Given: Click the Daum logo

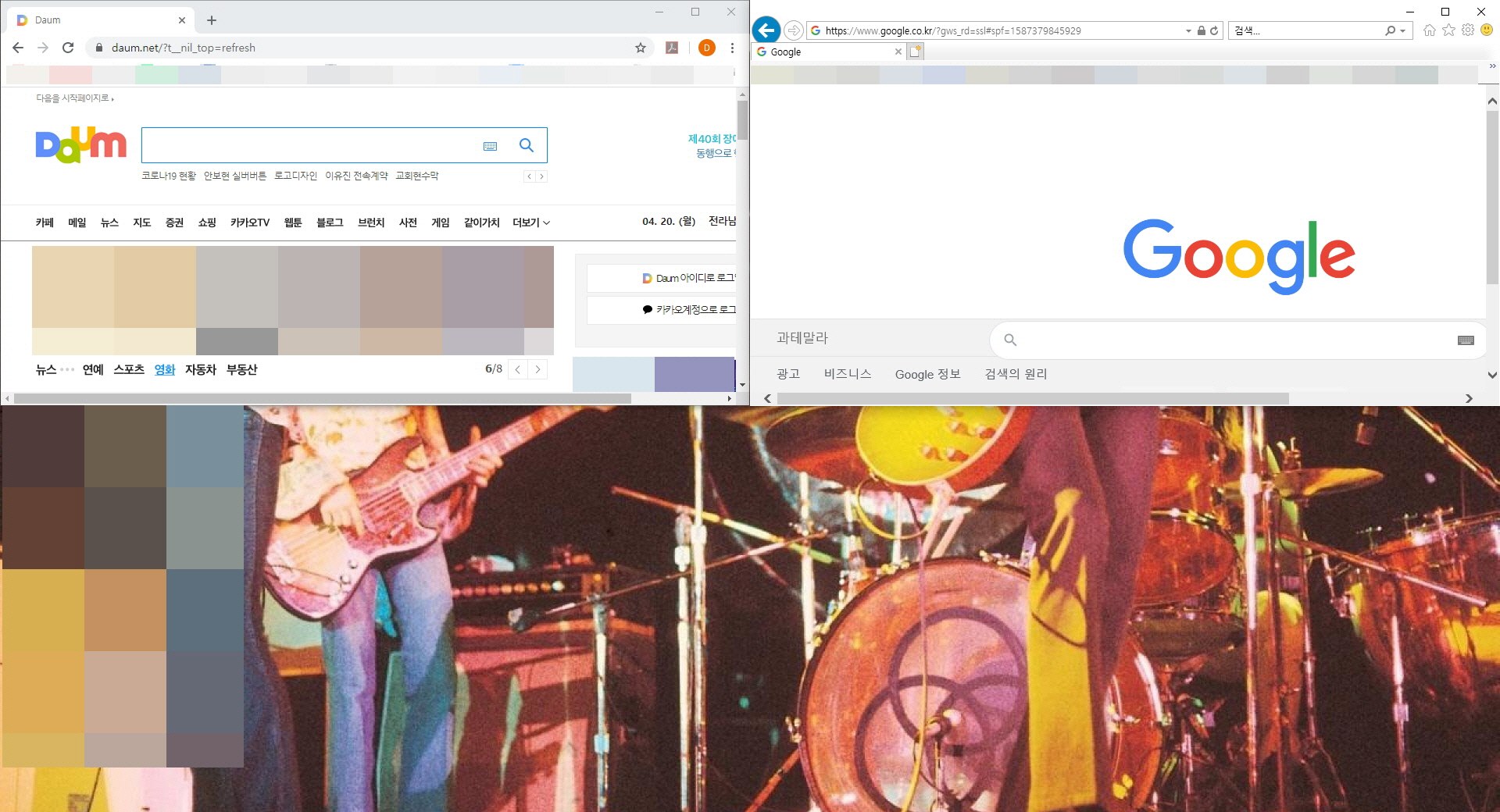Looking at the screenshot, I should click(x=80, y=145).
